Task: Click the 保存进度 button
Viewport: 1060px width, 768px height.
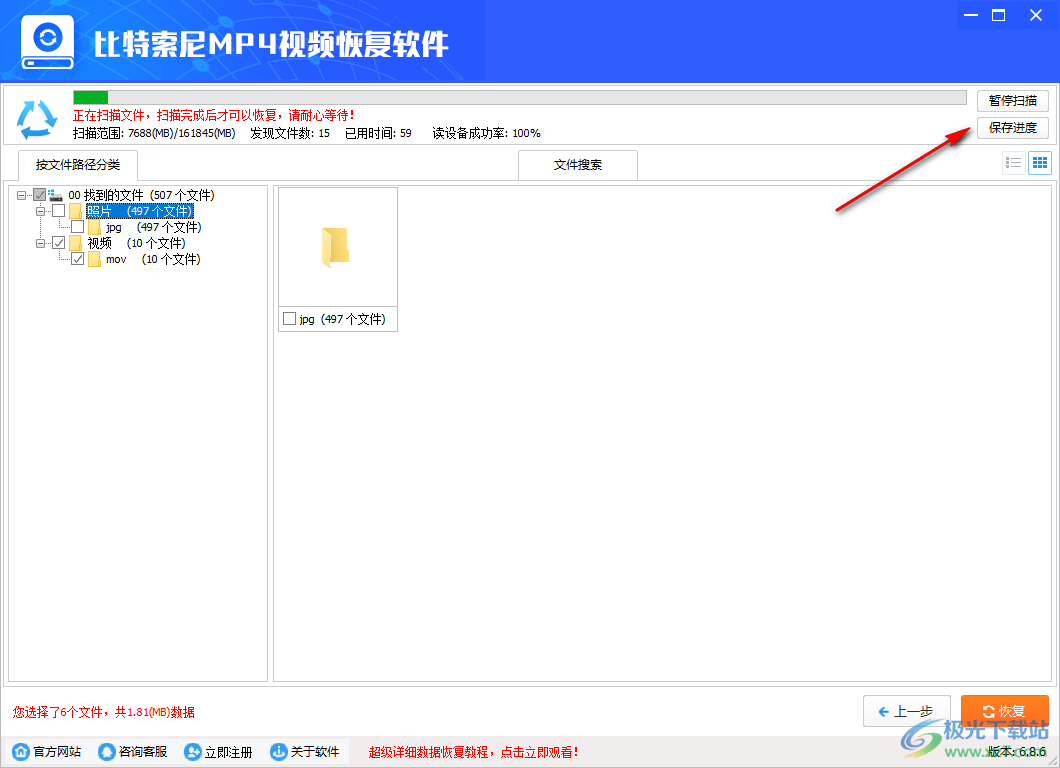Action: point(1013,128)
